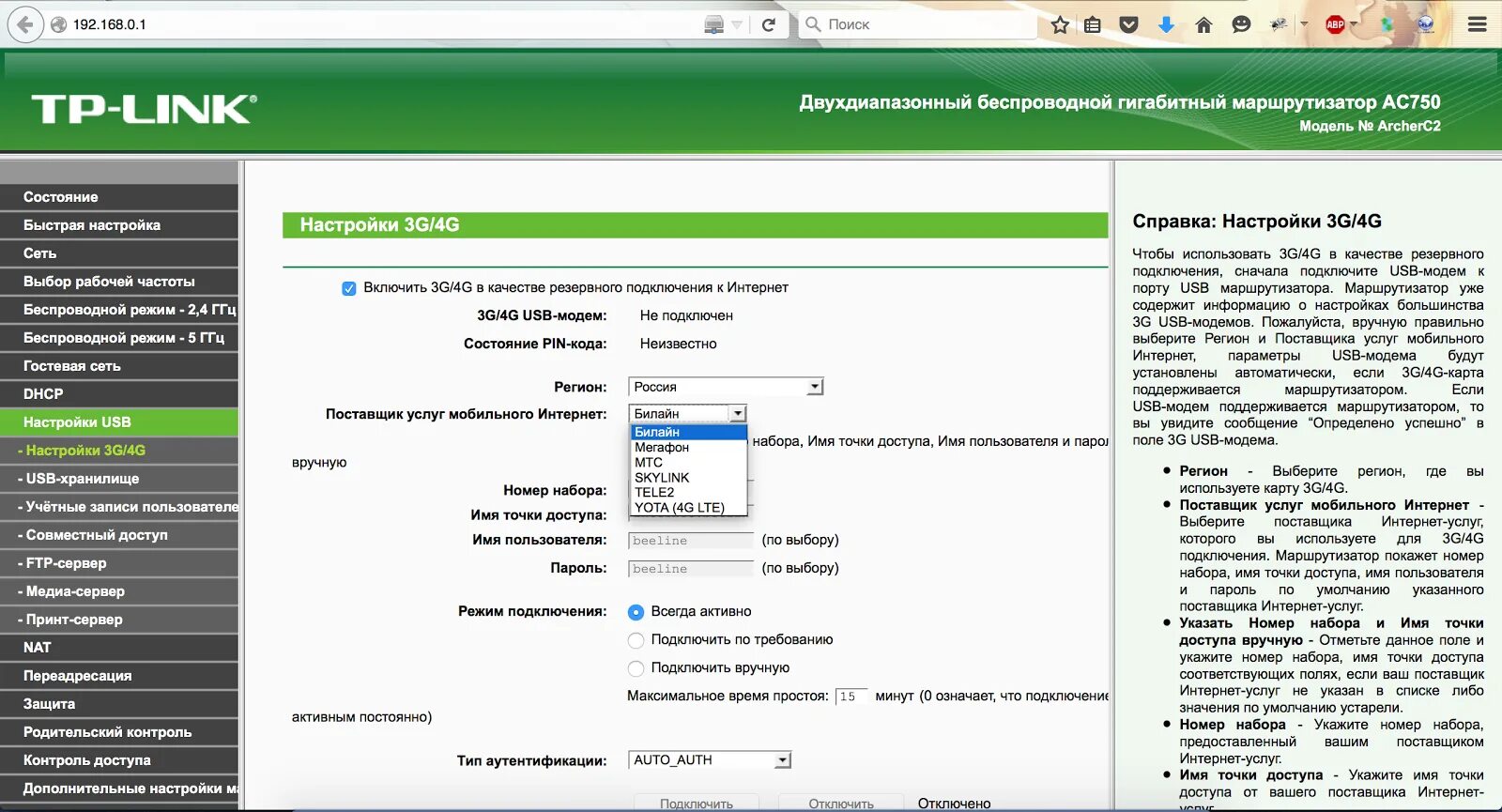Click the insect extension icon in toolbar
Viewport: 1502px width, 812px height.
[1279, 24]
